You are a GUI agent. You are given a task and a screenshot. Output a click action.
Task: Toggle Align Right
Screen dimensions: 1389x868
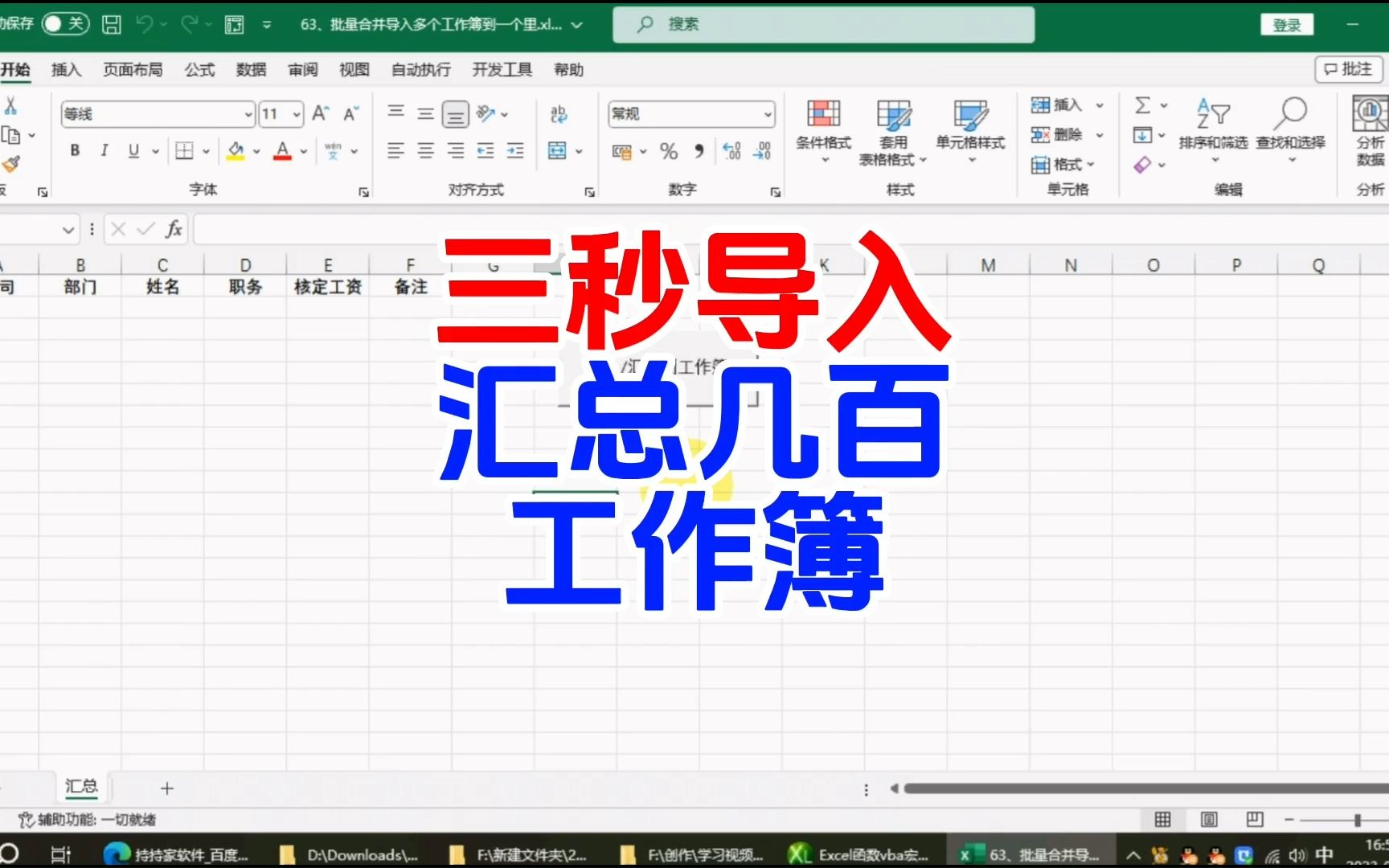(456, 150)
